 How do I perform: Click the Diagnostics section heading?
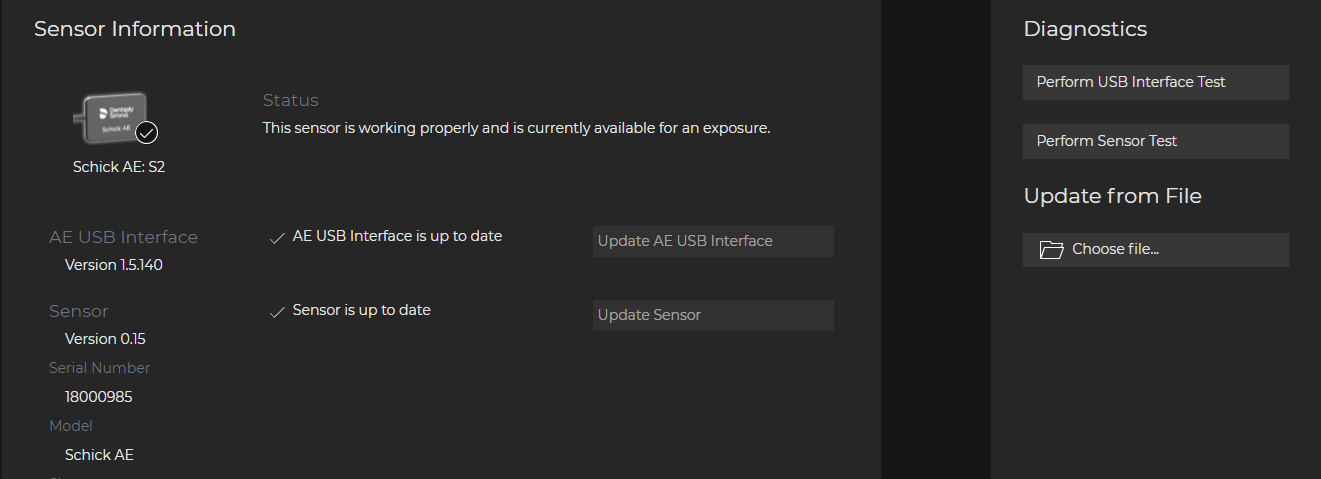1085,29
